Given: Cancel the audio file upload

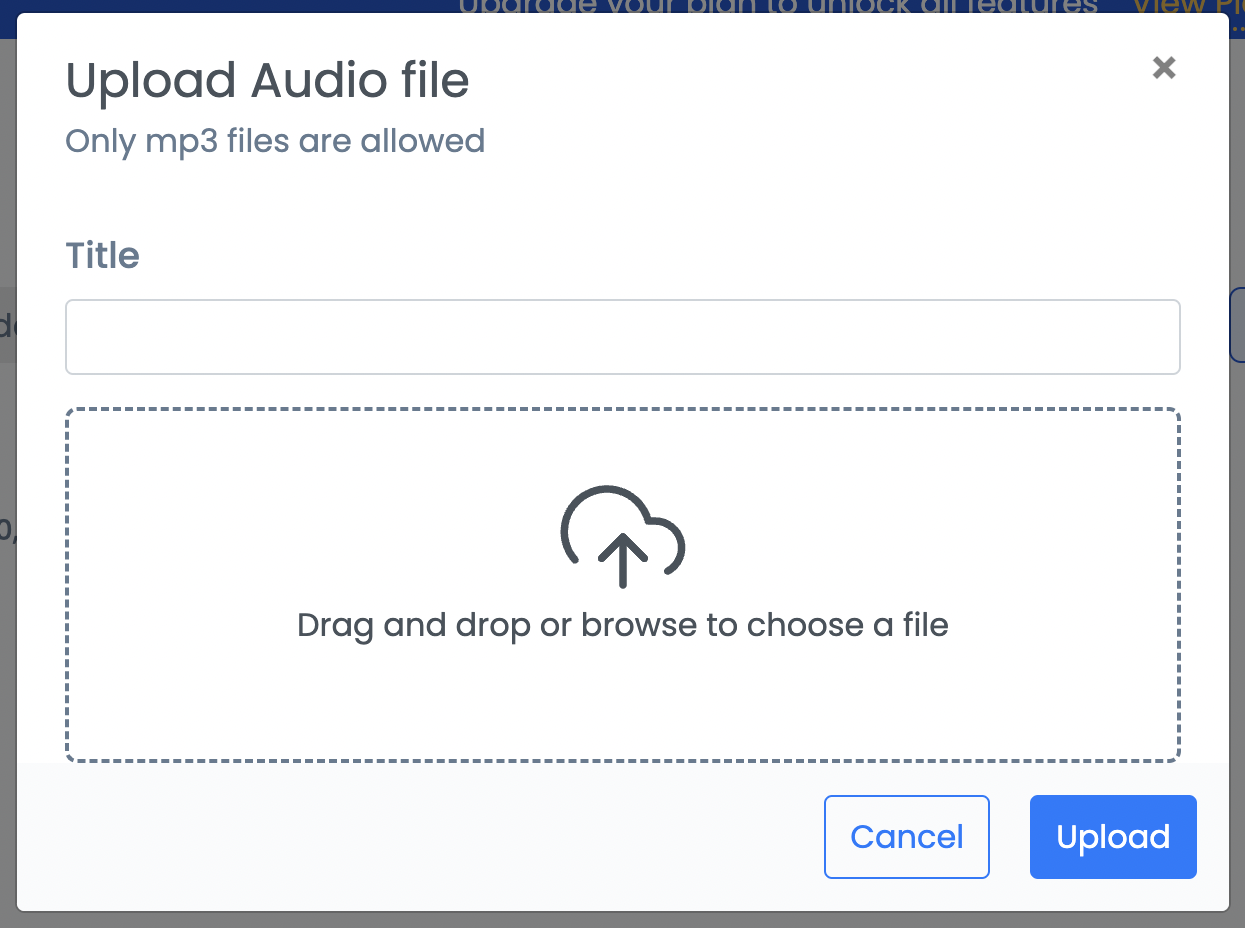Looking at the screenshot, I should 906,837.
